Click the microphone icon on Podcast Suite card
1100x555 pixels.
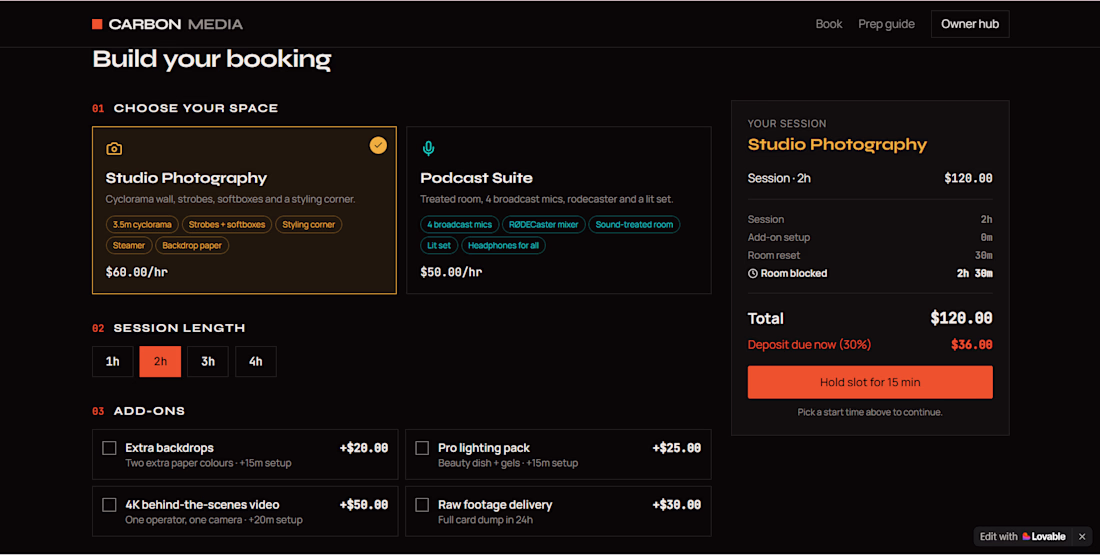pos(429,148)
